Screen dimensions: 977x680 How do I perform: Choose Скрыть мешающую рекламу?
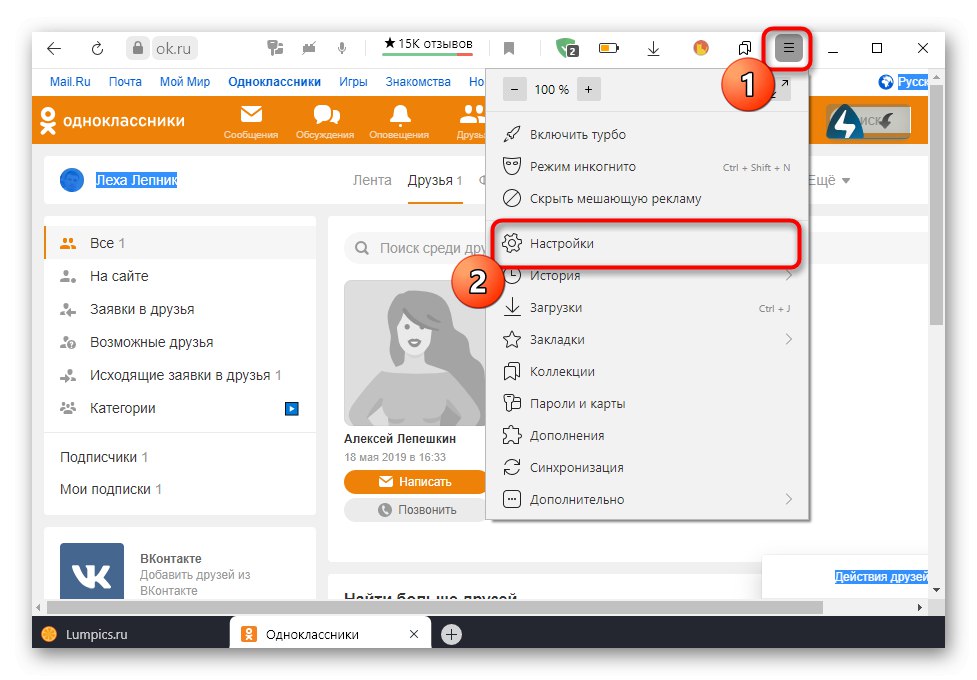647,198
